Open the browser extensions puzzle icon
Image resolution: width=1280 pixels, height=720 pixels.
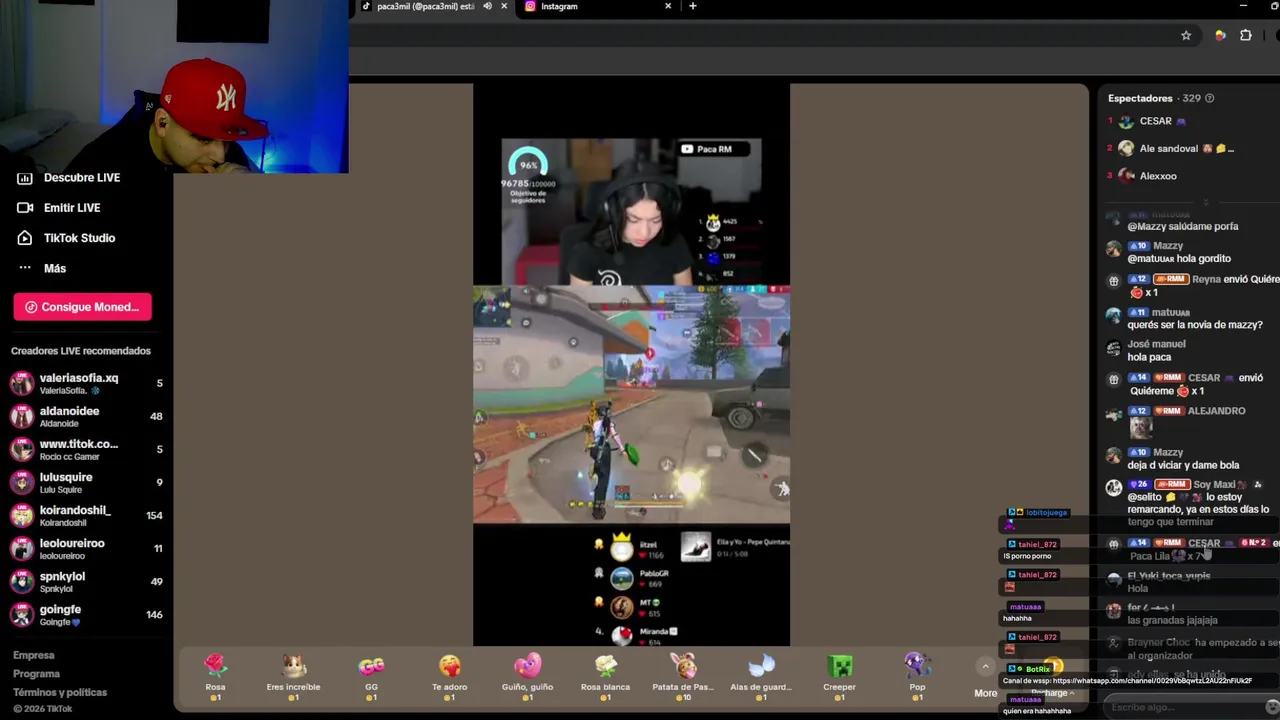tap(1246, 36)
